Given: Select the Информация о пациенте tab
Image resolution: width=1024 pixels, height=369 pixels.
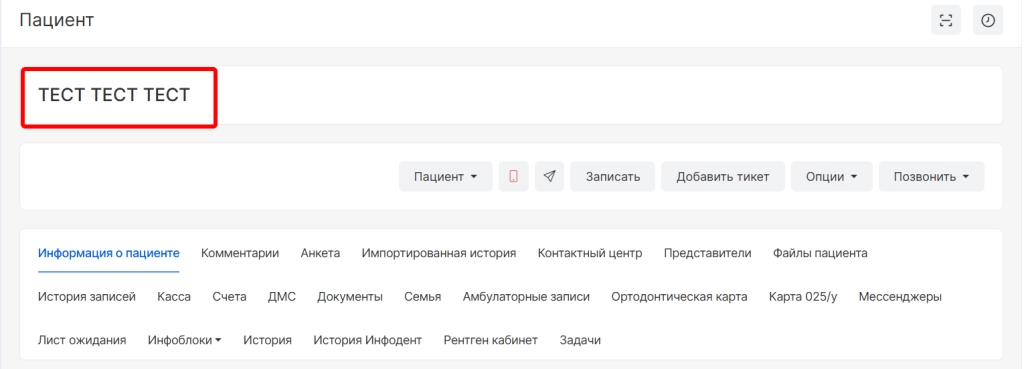Looking at the screenshot, I should point(108,253).
